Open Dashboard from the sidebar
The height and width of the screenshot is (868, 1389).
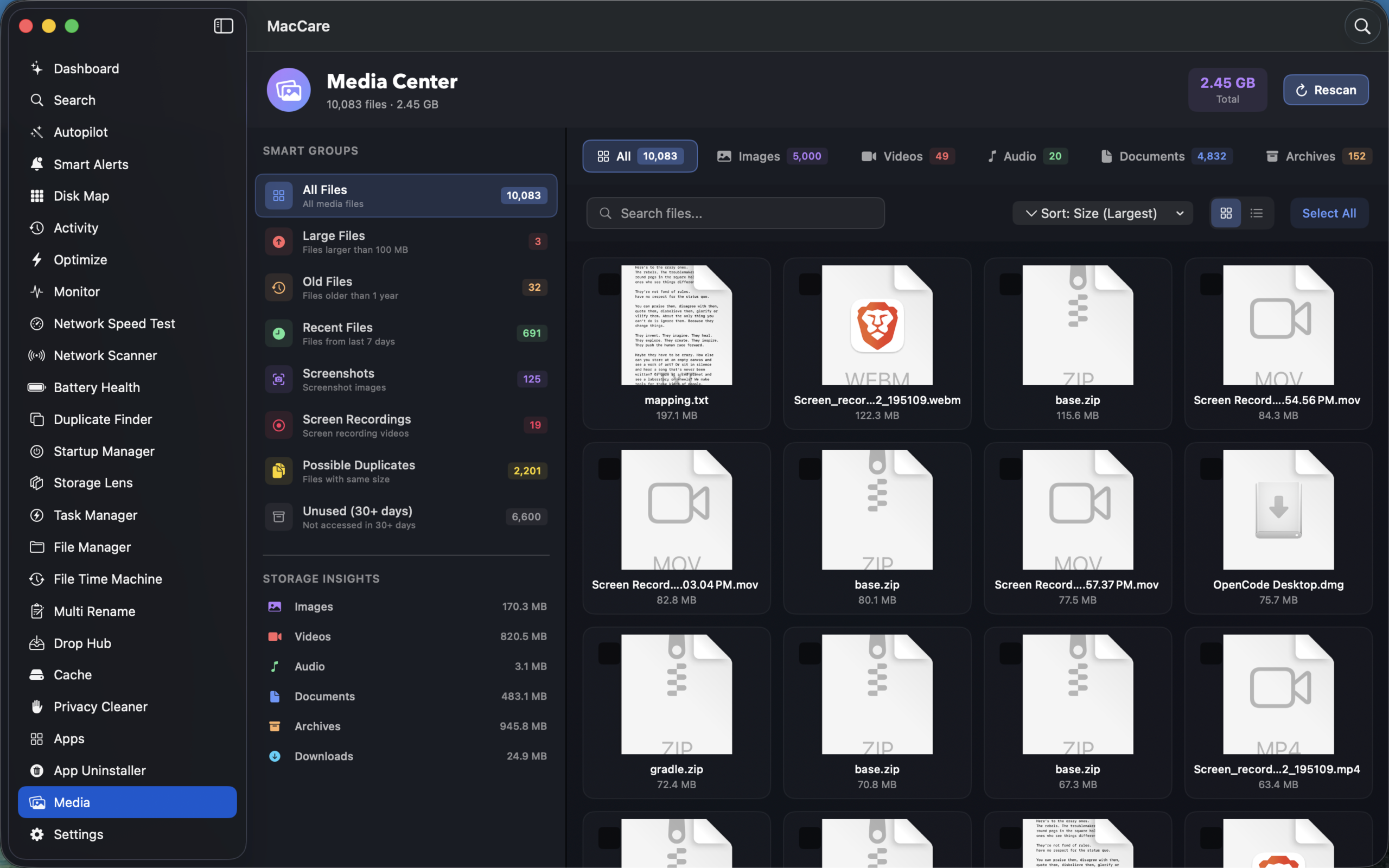[x=127, y=68]
